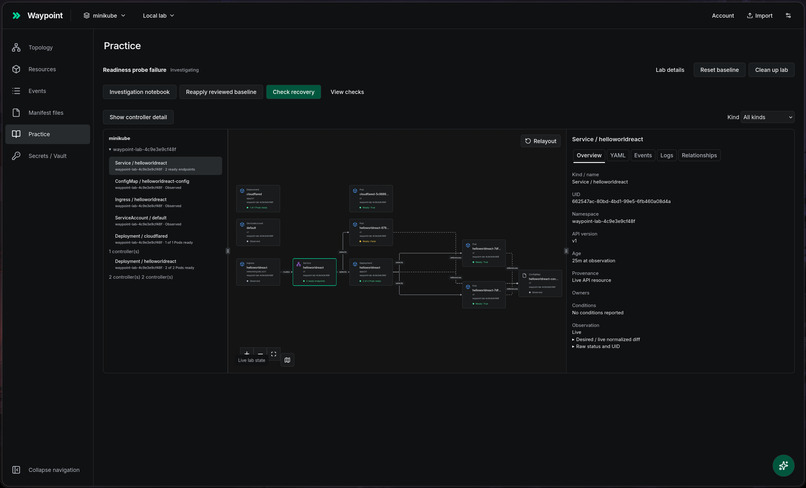
Task: Click Collapse navigation panel icon
Action: click(x=16, y=470)
